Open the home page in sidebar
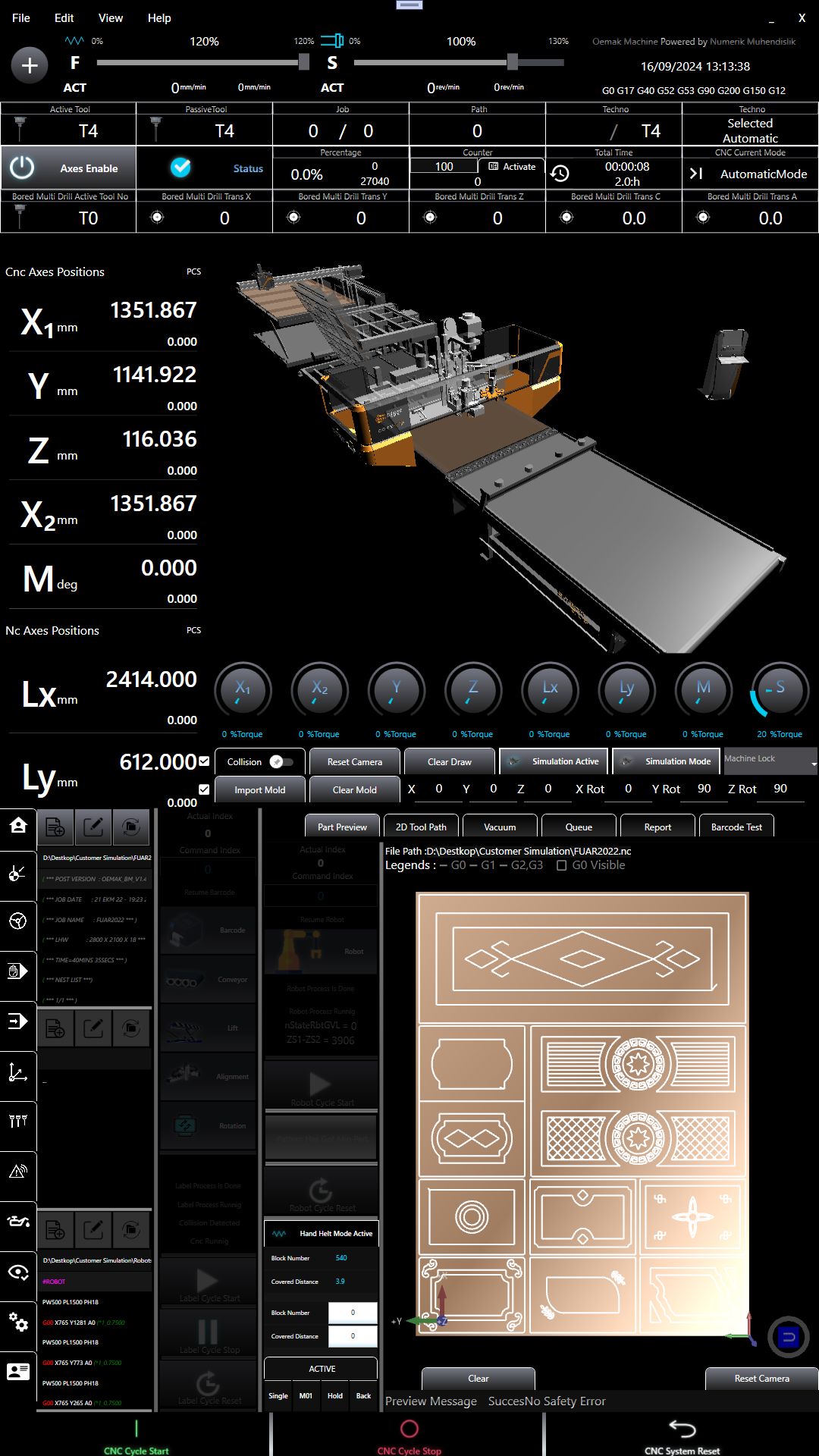This screenshot has width=819, height=1456. (18, 825)
